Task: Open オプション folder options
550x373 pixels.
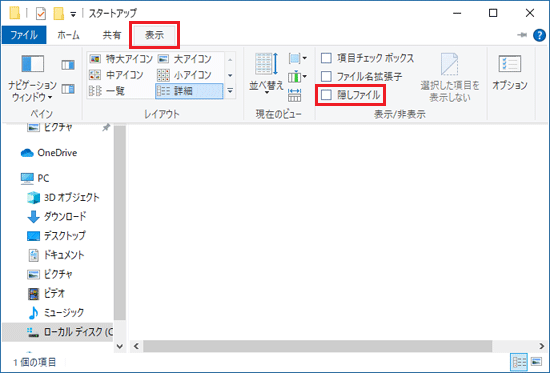Action: click(x=510, y=73)
